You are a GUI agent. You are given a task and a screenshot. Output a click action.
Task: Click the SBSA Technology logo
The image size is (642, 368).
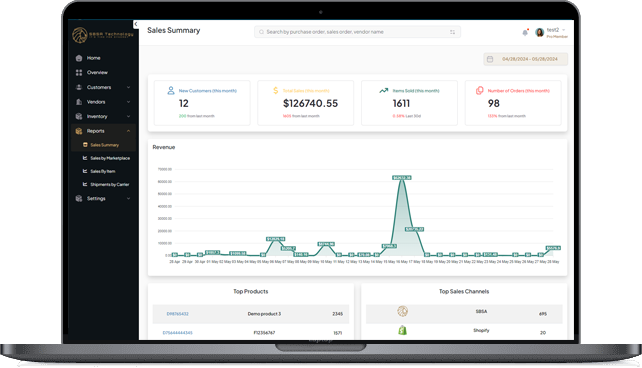click(x=103, y=35)
